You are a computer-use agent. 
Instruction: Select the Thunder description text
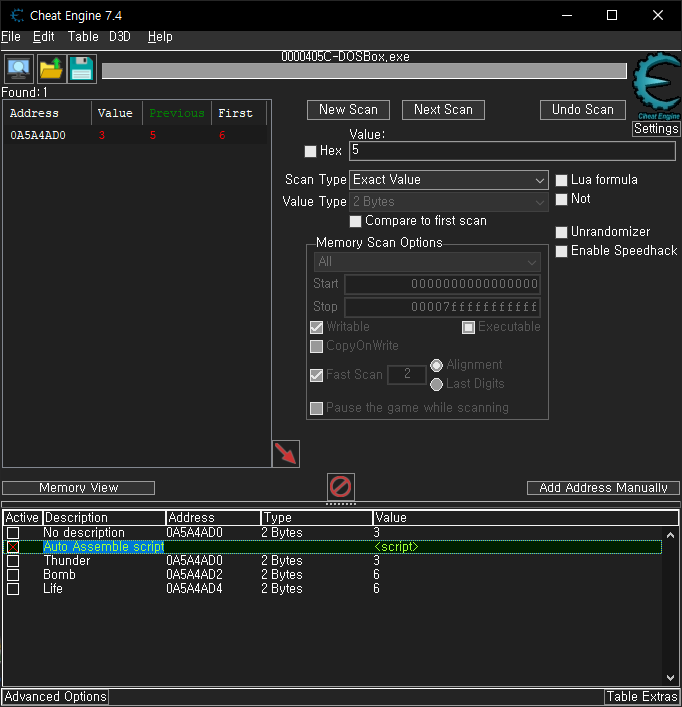[x=67, y=561]
